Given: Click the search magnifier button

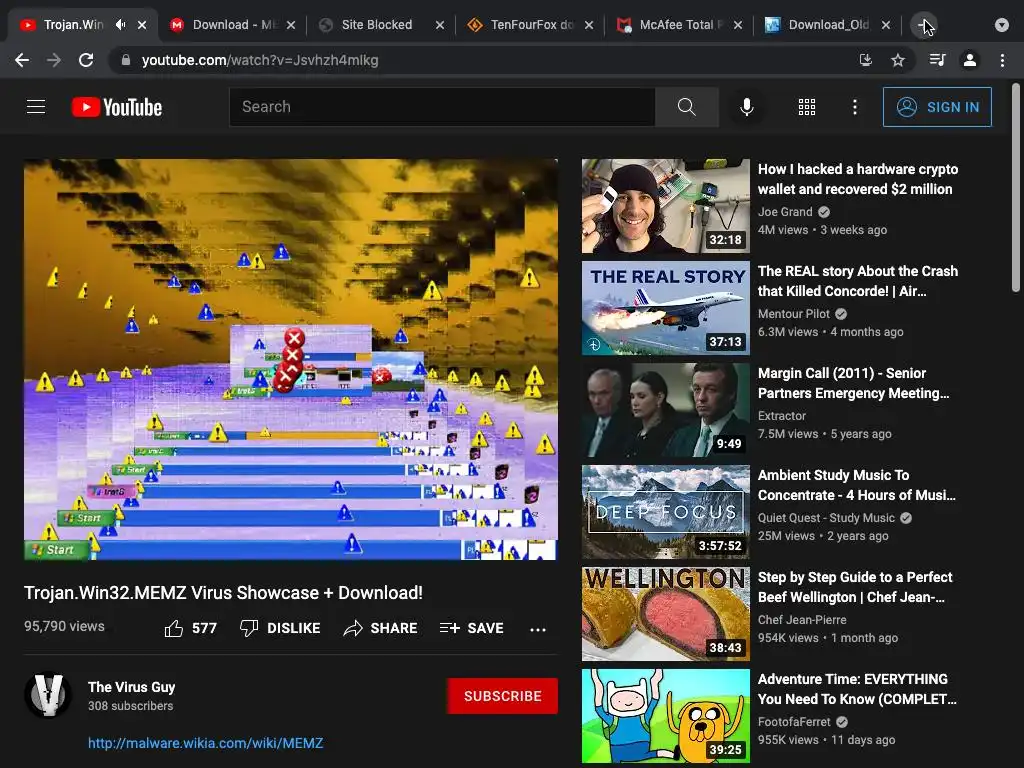Looking at the screenshot, I should 686,106.
